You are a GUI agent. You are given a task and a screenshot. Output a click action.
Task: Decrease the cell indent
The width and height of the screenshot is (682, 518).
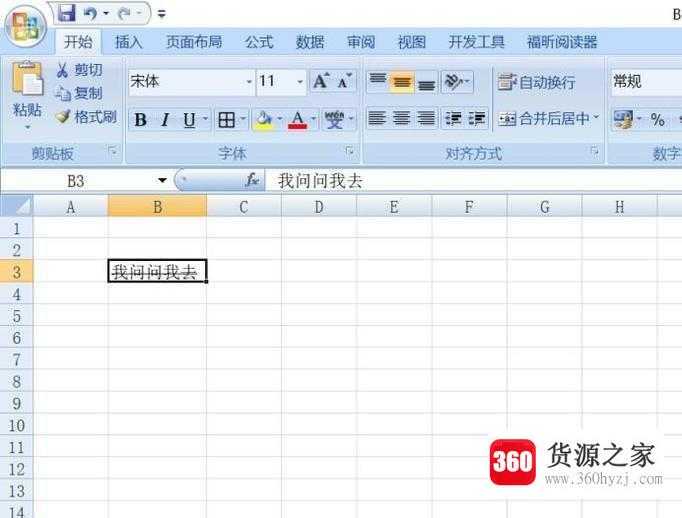coord(453,118)
